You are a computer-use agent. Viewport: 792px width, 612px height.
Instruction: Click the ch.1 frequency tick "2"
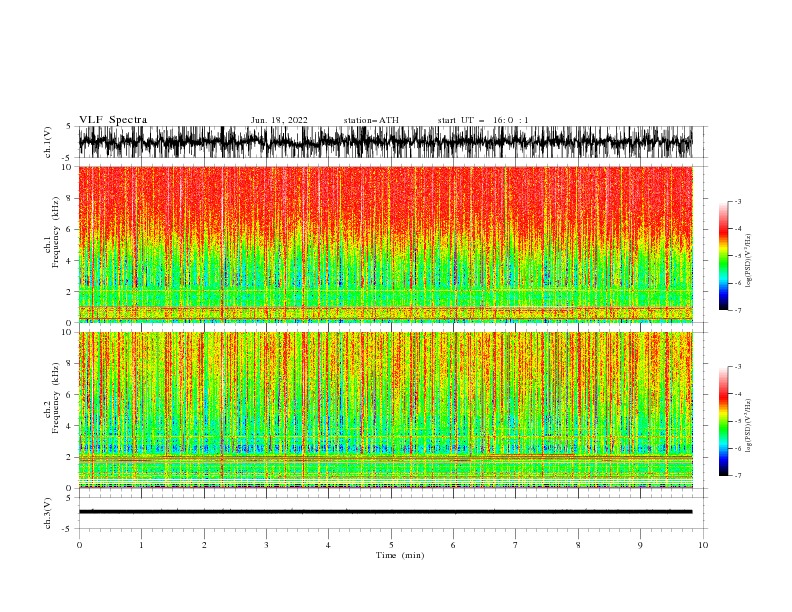[70, 292]
